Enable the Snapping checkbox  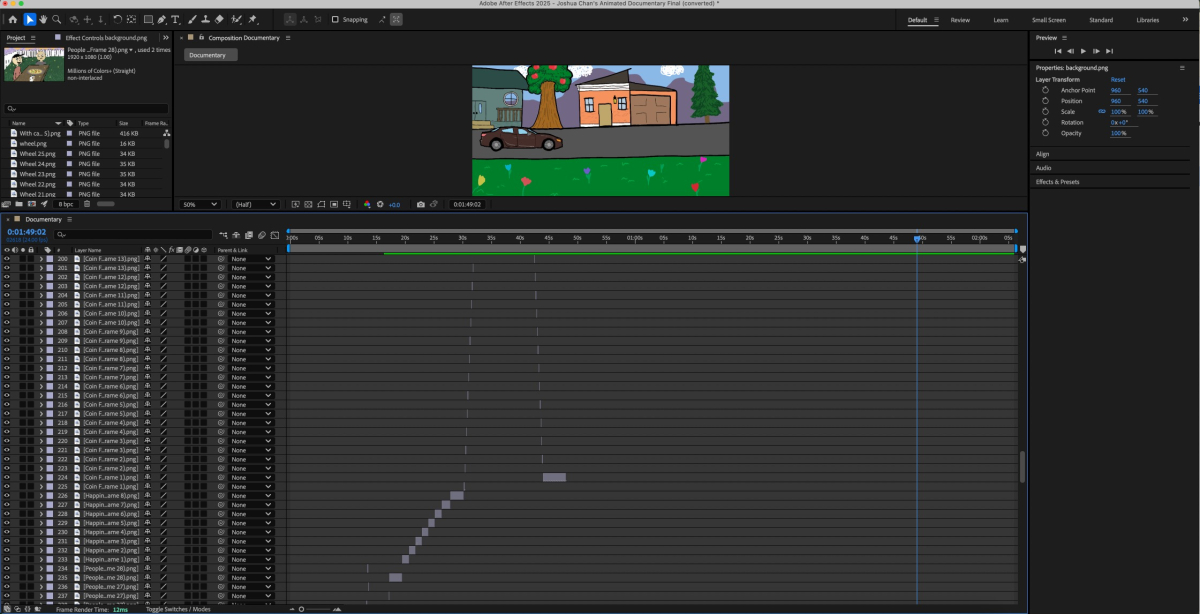point(335,19)
